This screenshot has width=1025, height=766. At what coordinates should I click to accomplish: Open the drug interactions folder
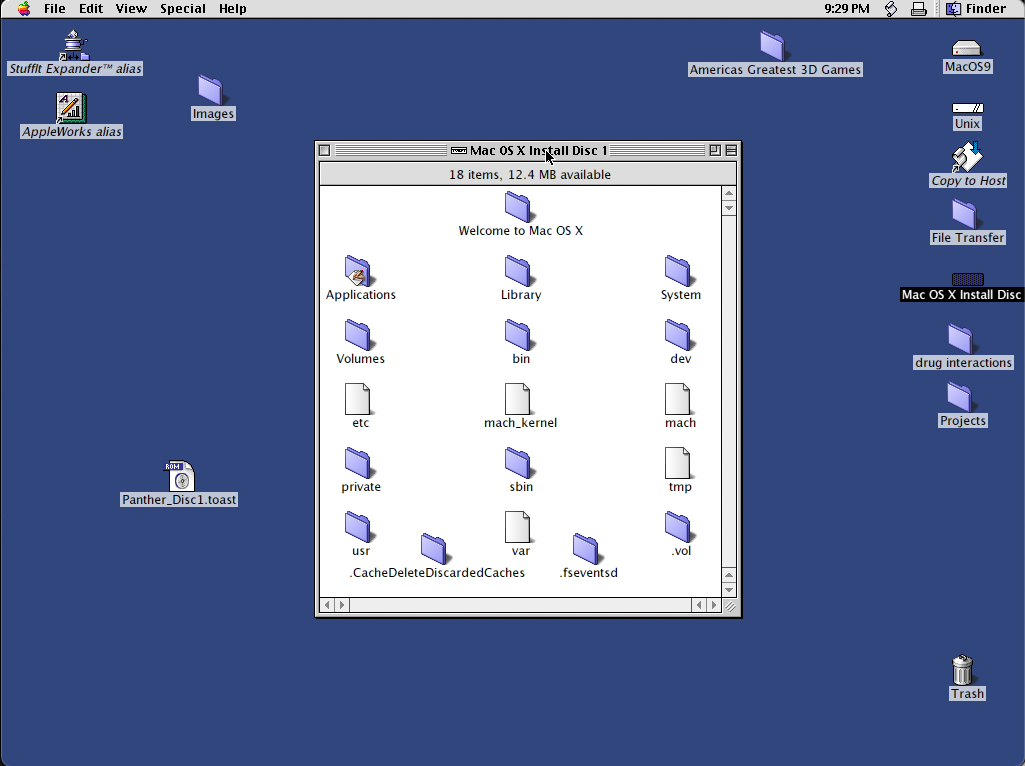(x=962, y=340)
